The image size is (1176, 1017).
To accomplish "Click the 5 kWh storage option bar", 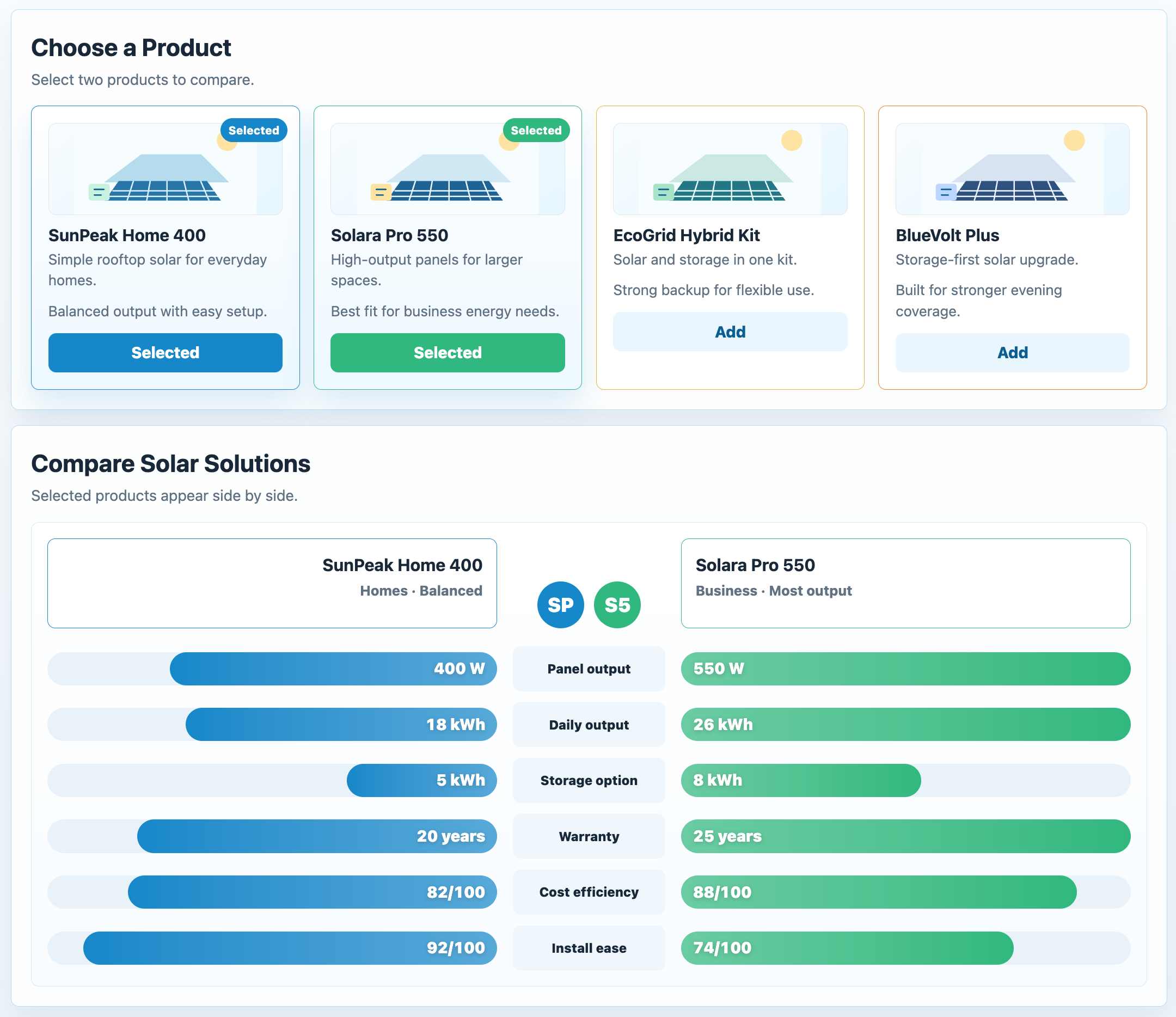I will pyautogui.click(x=422, y=780).
